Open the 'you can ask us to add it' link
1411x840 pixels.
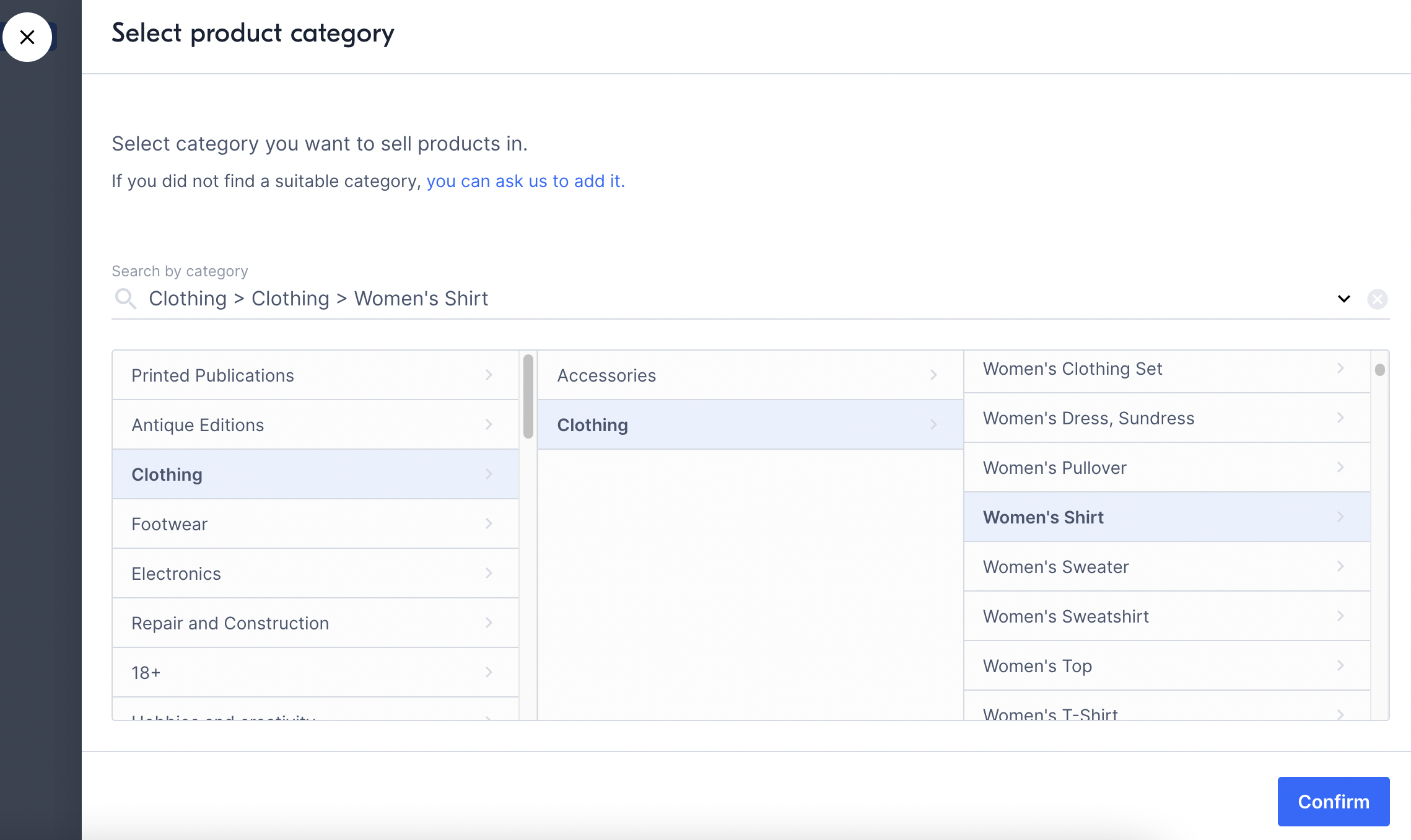pos(525,181)
